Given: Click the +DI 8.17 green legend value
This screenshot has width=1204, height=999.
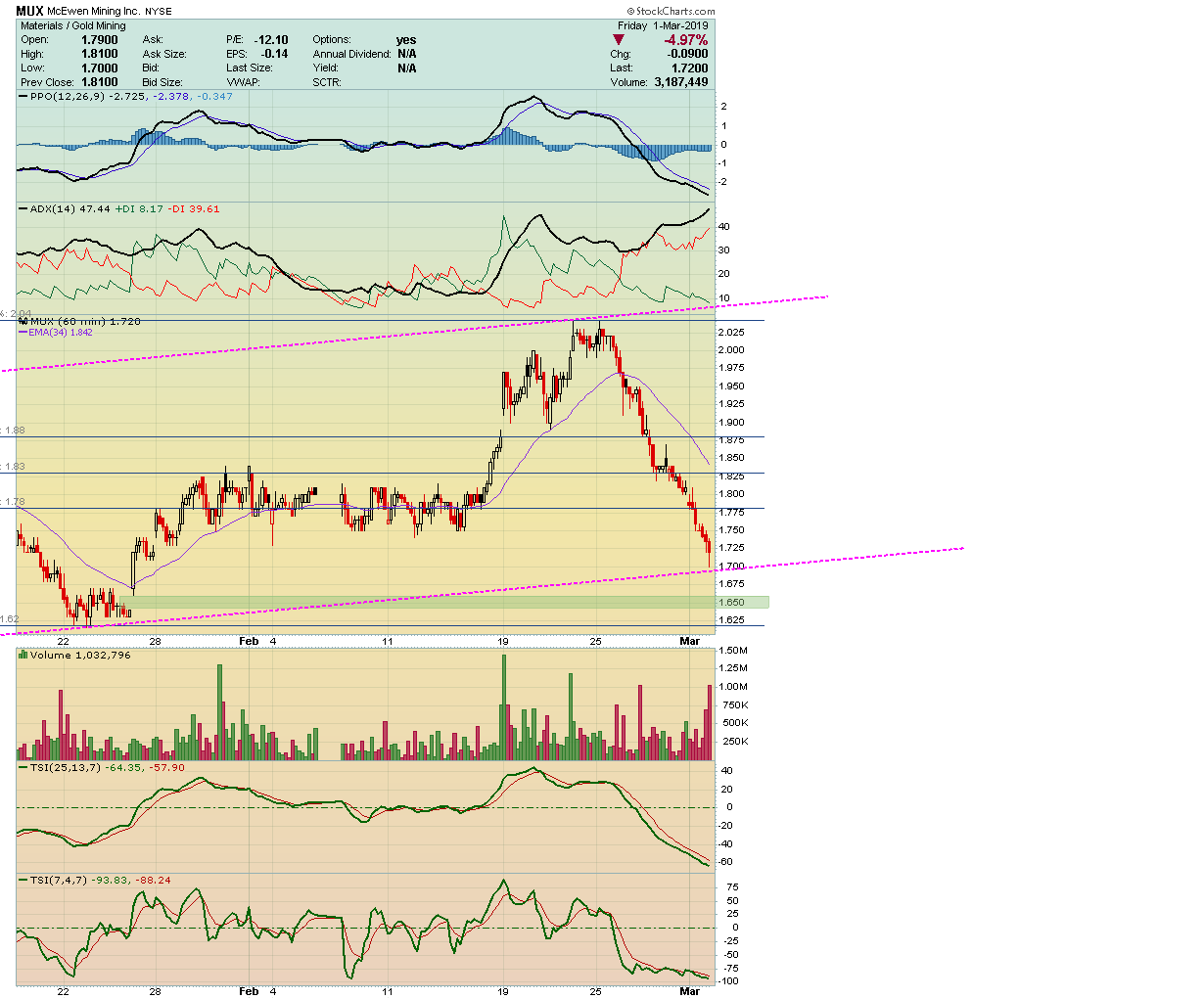Looking at the screenshot, I should 138,208.
